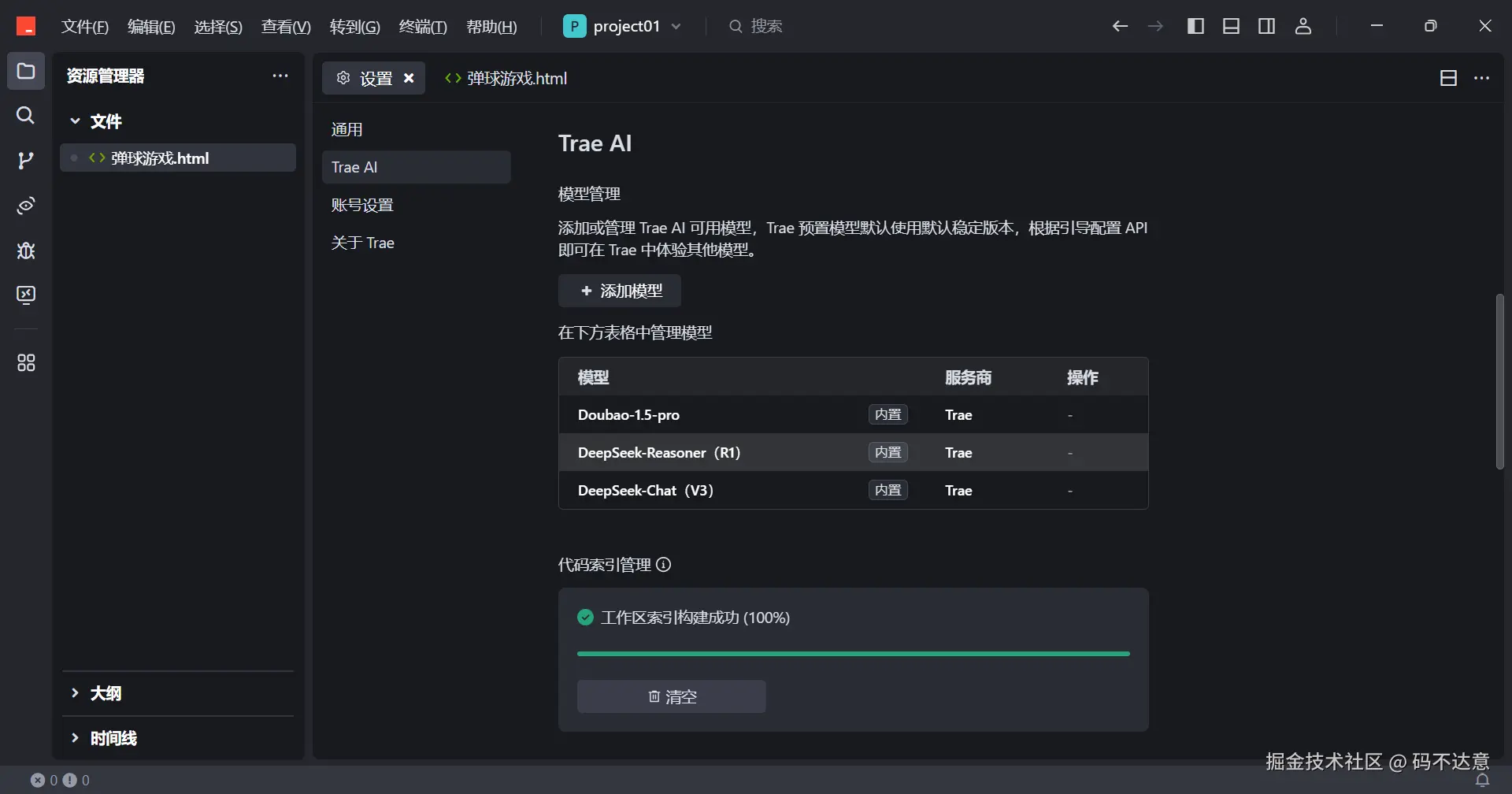Select 弹球游戏.html in the file tree

point(178,158)
